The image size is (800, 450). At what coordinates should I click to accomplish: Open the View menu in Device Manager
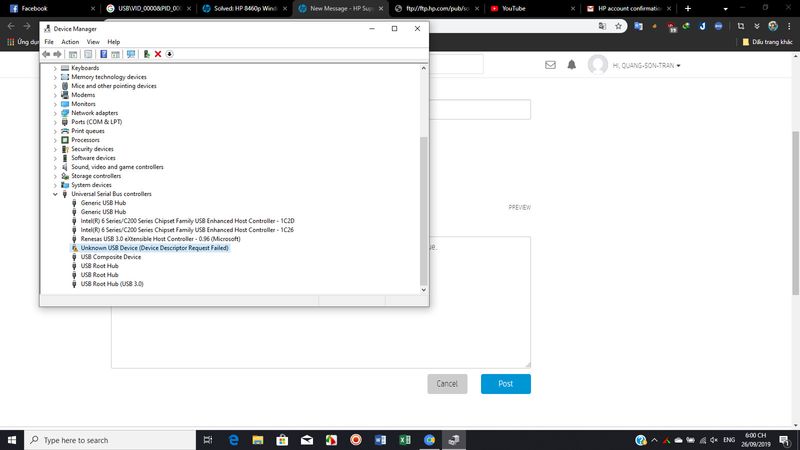click(x=93, y=42)
